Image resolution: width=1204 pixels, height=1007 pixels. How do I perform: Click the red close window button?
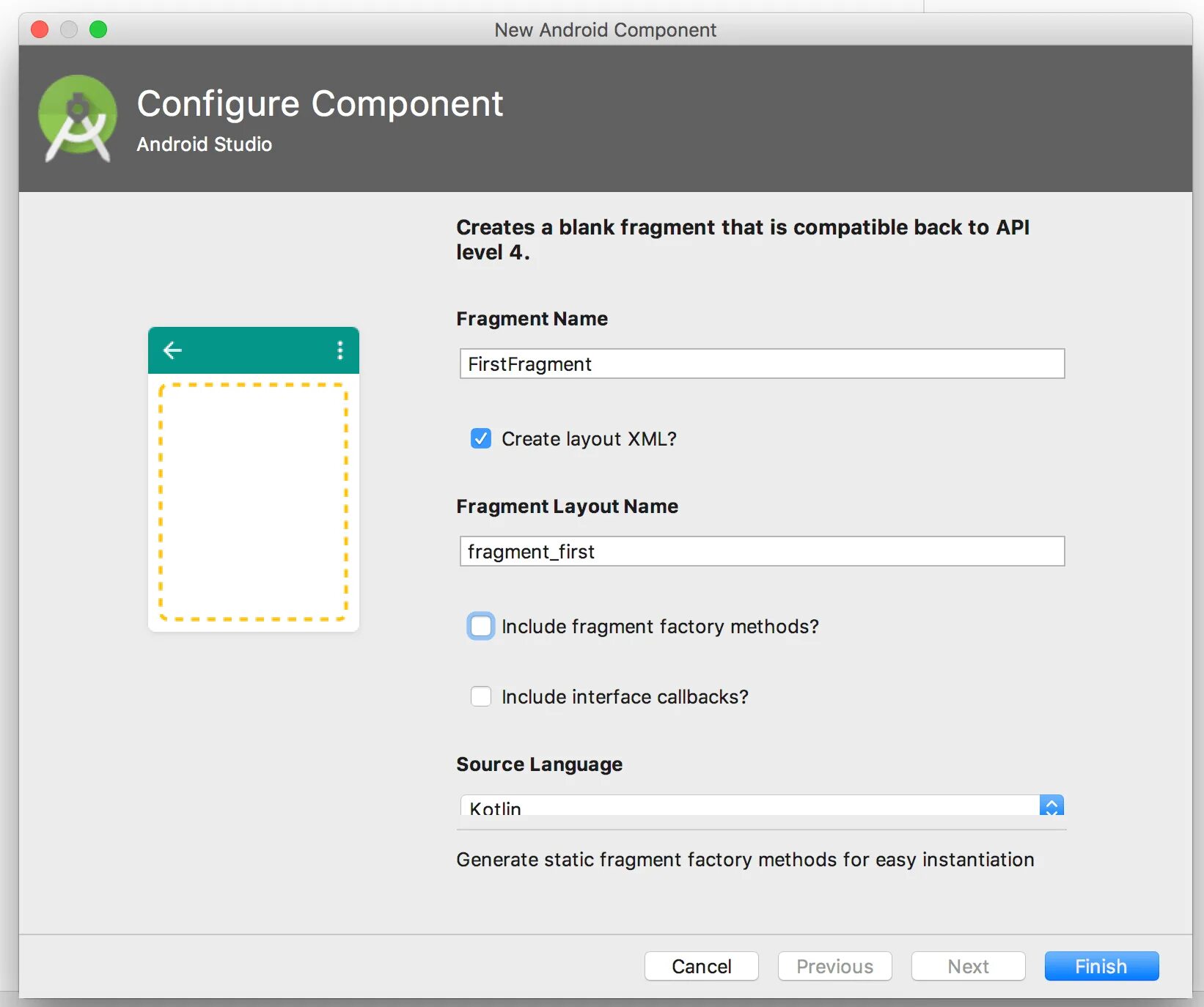40,29
